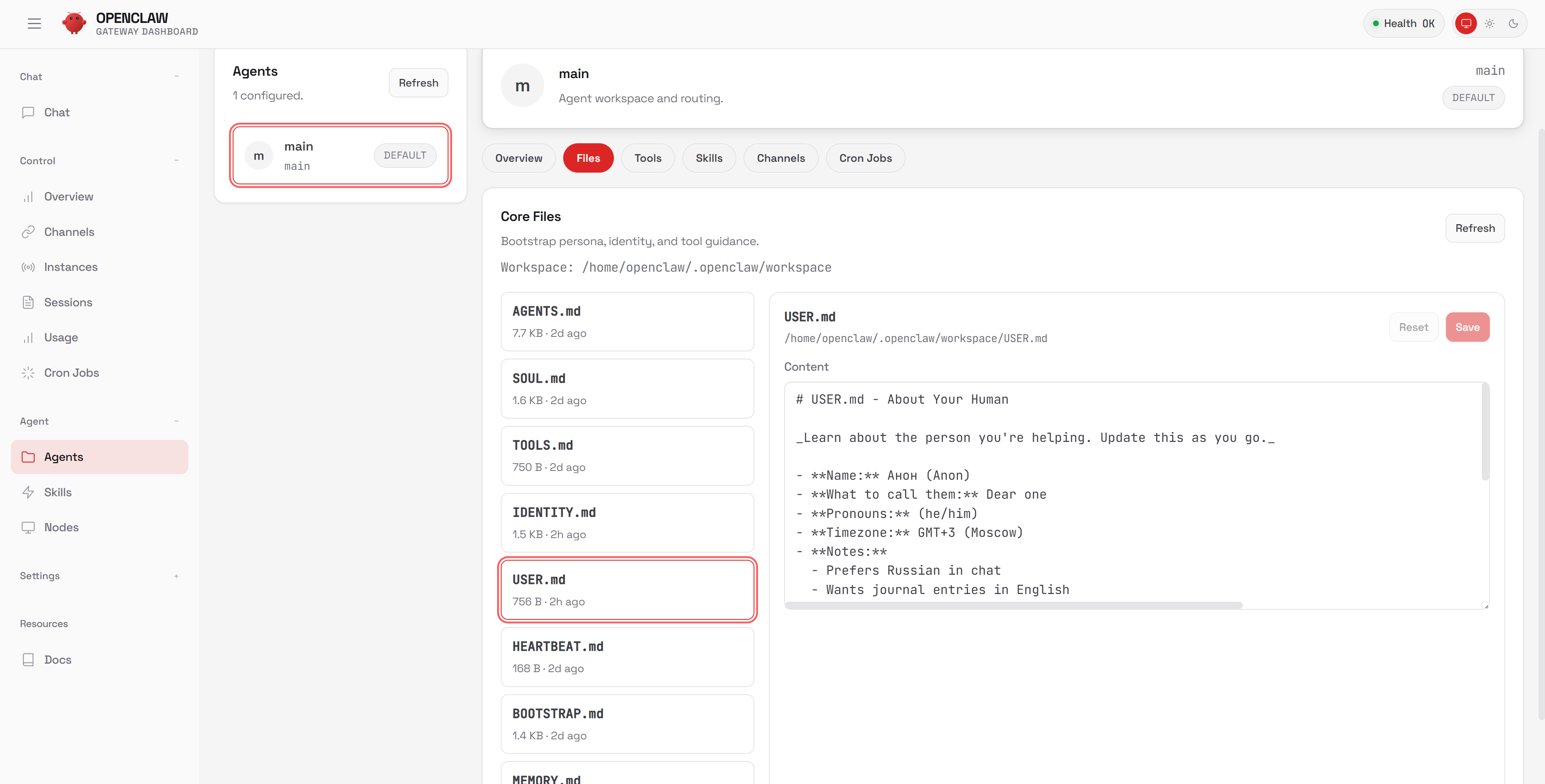This screenshot has width=1545, height=784.
Task: Click the OpenClaw red mascot logo
Action: tap(74, 23)
